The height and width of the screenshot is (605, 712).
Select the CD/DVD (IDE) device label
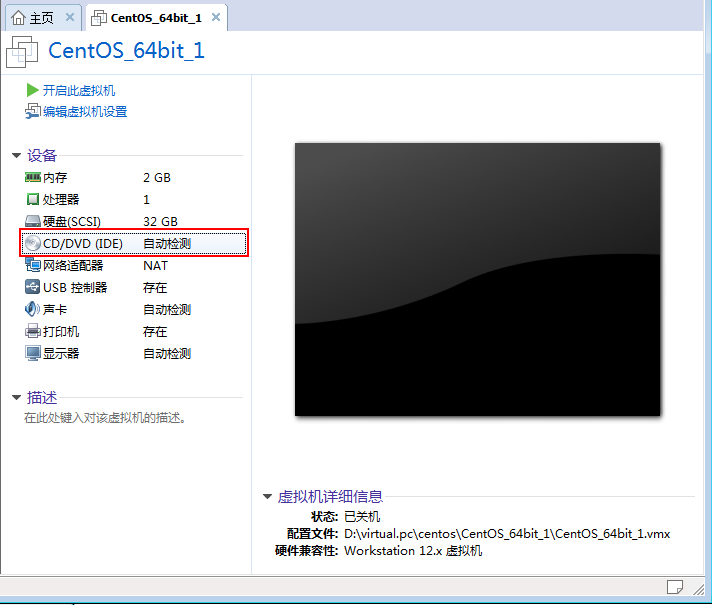click(83, 243)
